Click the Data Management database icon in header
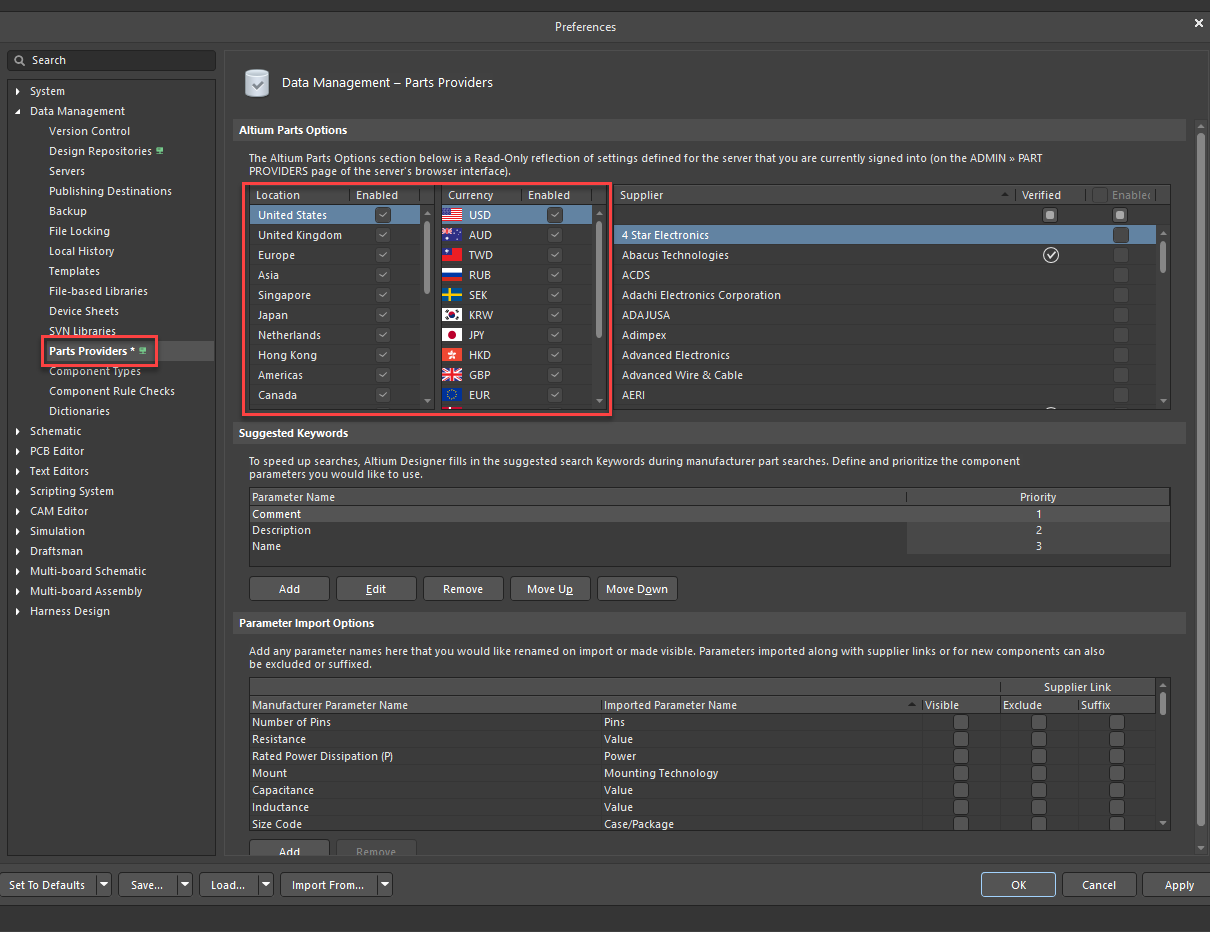Image resolution: width=1210 pixels, height=932 pixels. [257, 83]
